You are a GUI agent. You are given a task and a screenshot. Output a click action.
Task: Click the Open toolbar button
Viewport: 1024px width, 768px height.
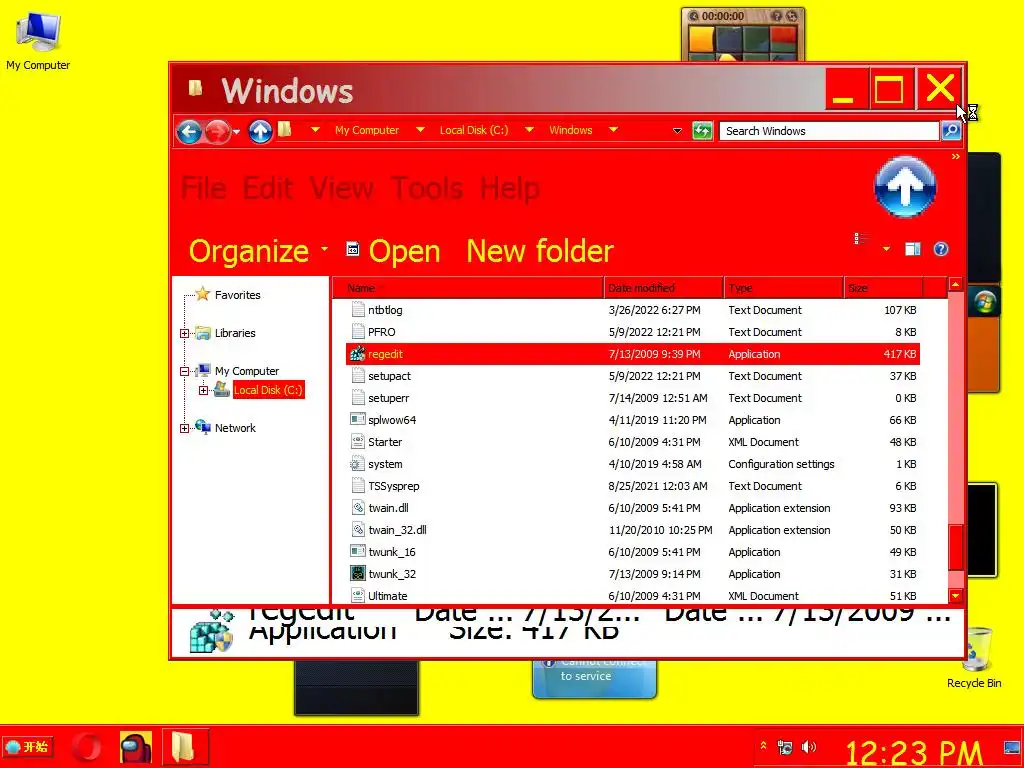tap(393, 251)
